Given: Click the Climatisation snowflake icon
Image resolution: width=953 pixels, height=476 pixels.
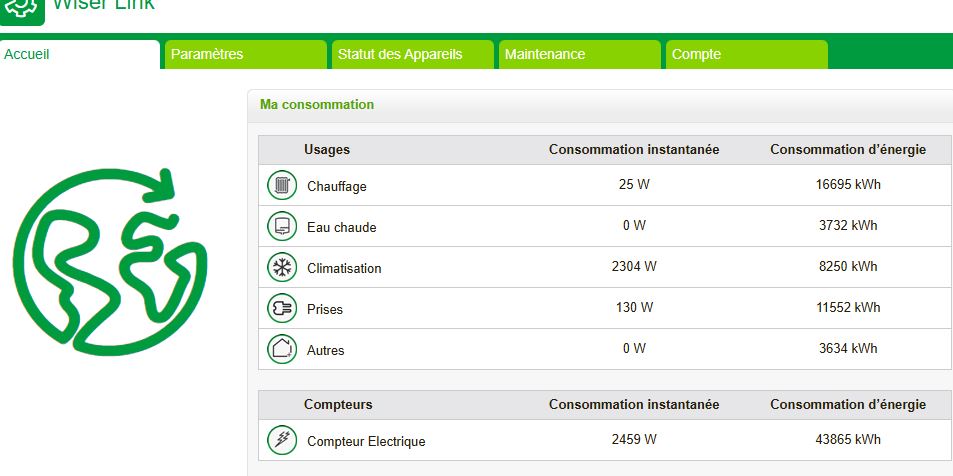Looking at the screenshot, I should [x=282, y=267].
